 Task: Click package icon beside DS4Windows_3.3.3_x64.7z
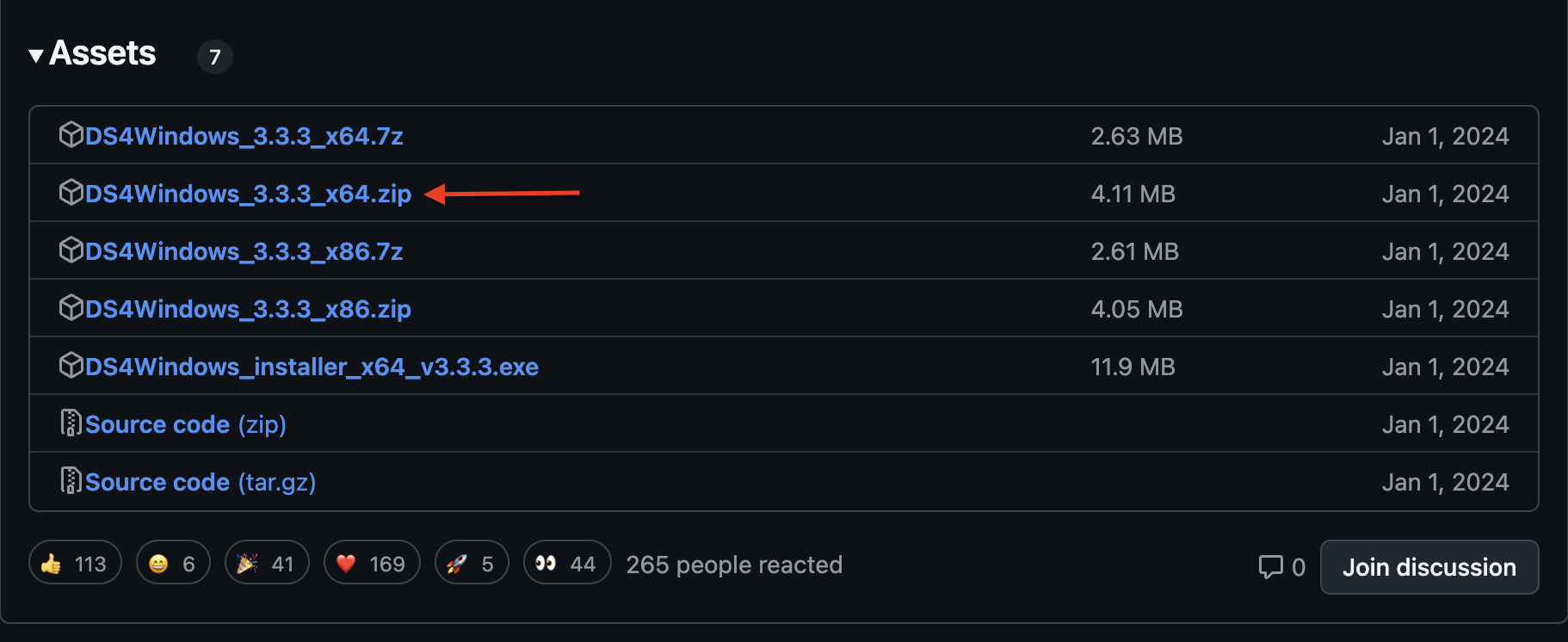[71, 135]
